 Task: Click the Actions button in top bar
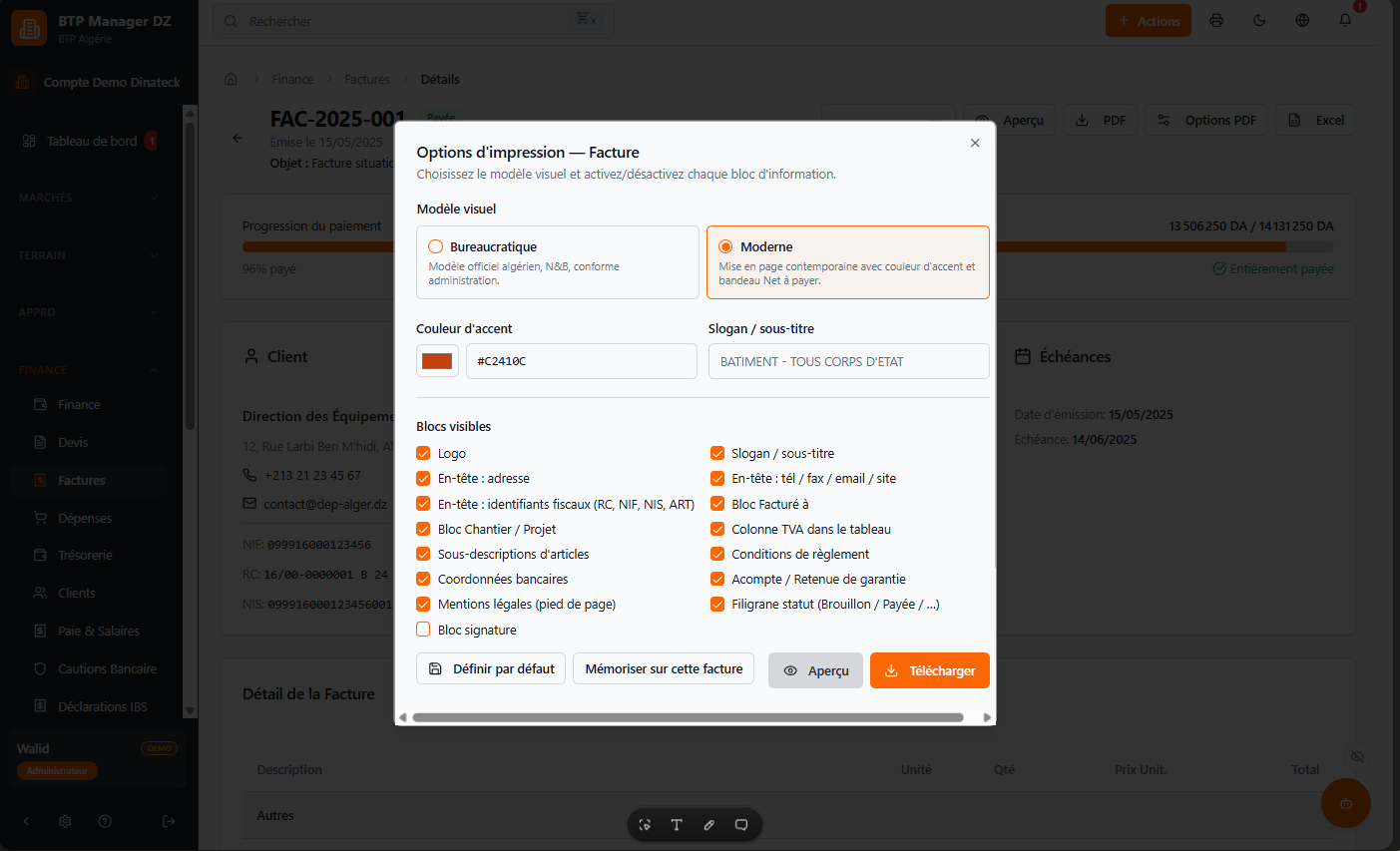[x=1149, y=20]
